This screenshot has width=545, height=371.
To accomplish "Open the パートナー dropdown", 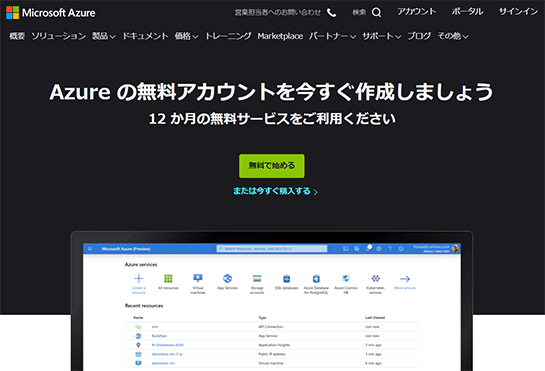I will (x=332, y=36).
